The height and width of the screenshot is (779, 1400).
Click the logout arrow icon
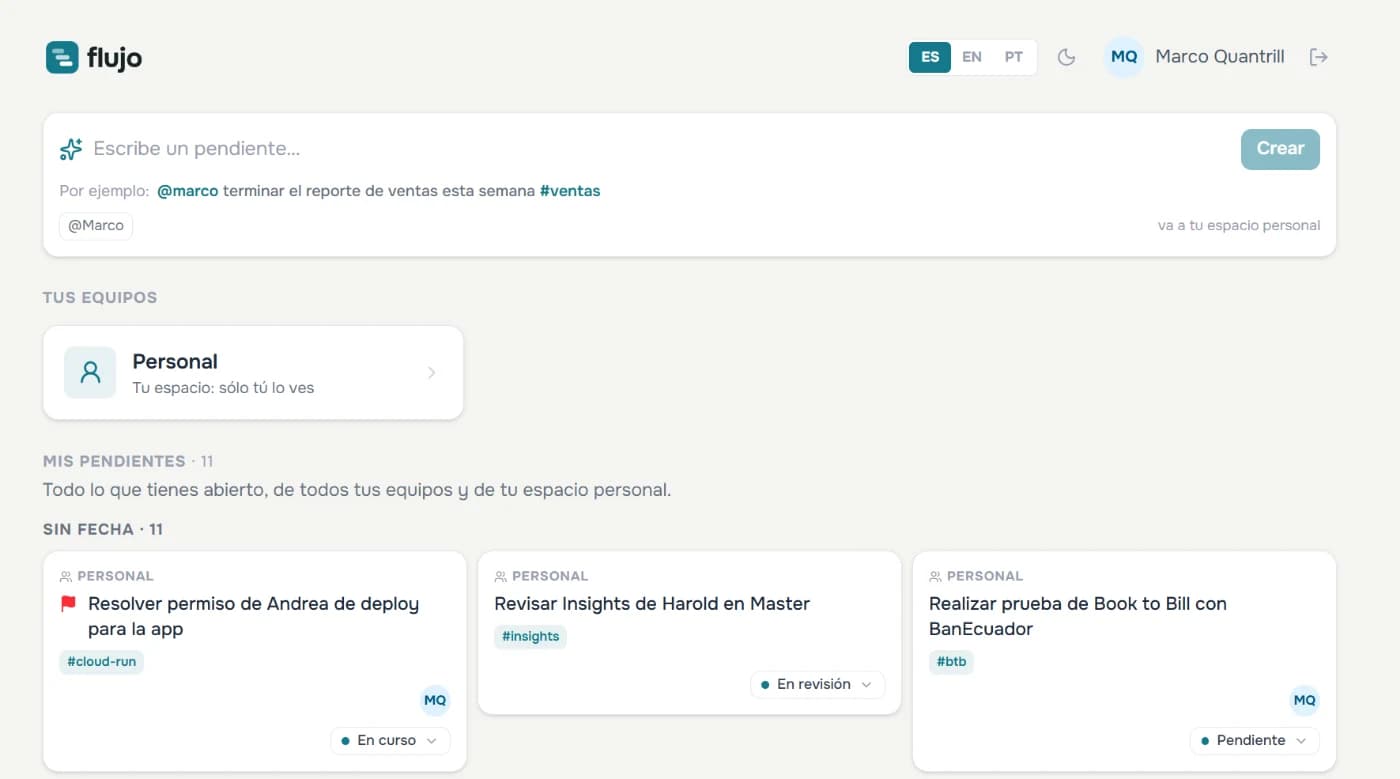(x=1319, y=57)
